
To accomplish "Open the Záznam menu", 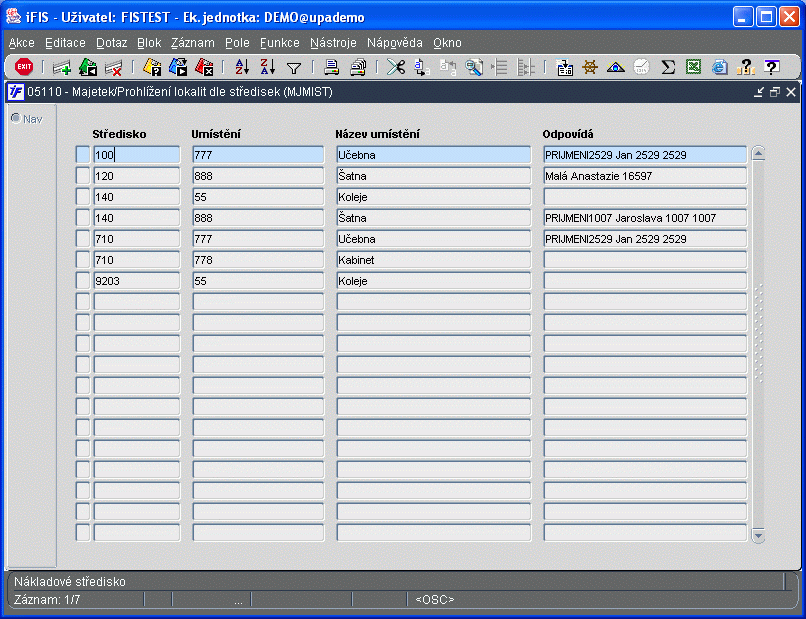I will click(x=193, y=43).
